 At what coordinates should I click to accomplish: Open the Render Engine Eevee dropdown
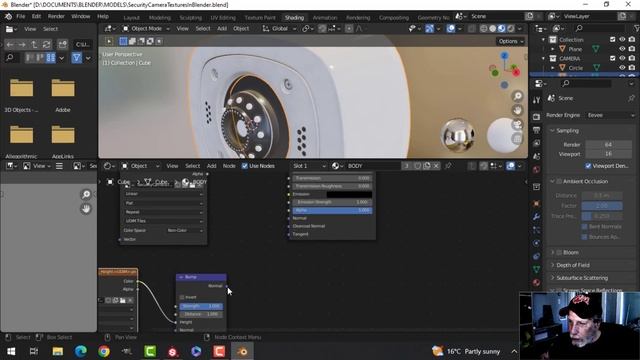[x=611, y=115]
